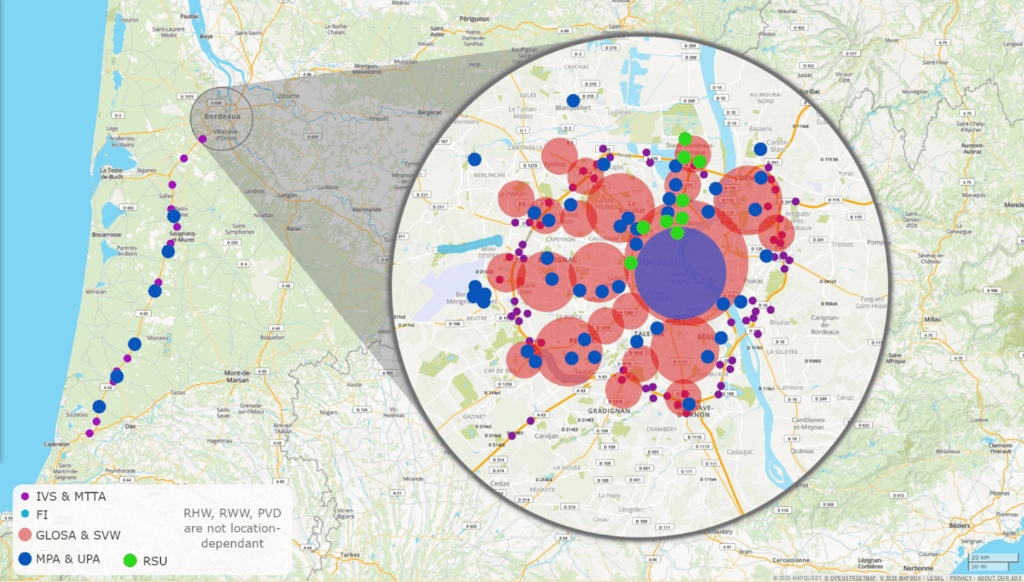Click the Narbonne city label
Viewport: 1024px width, 582px height.
click(918, 568)
